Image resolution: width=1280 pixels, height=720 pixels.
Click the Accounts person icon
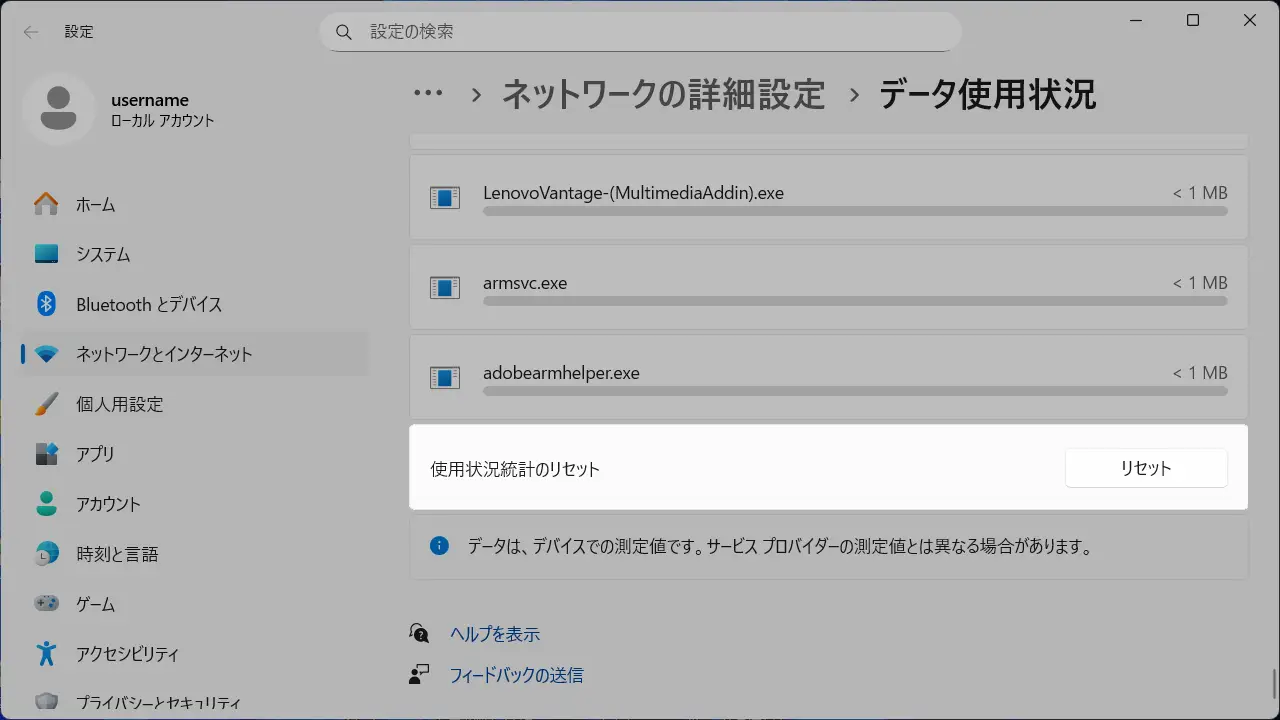pos(46,504)
